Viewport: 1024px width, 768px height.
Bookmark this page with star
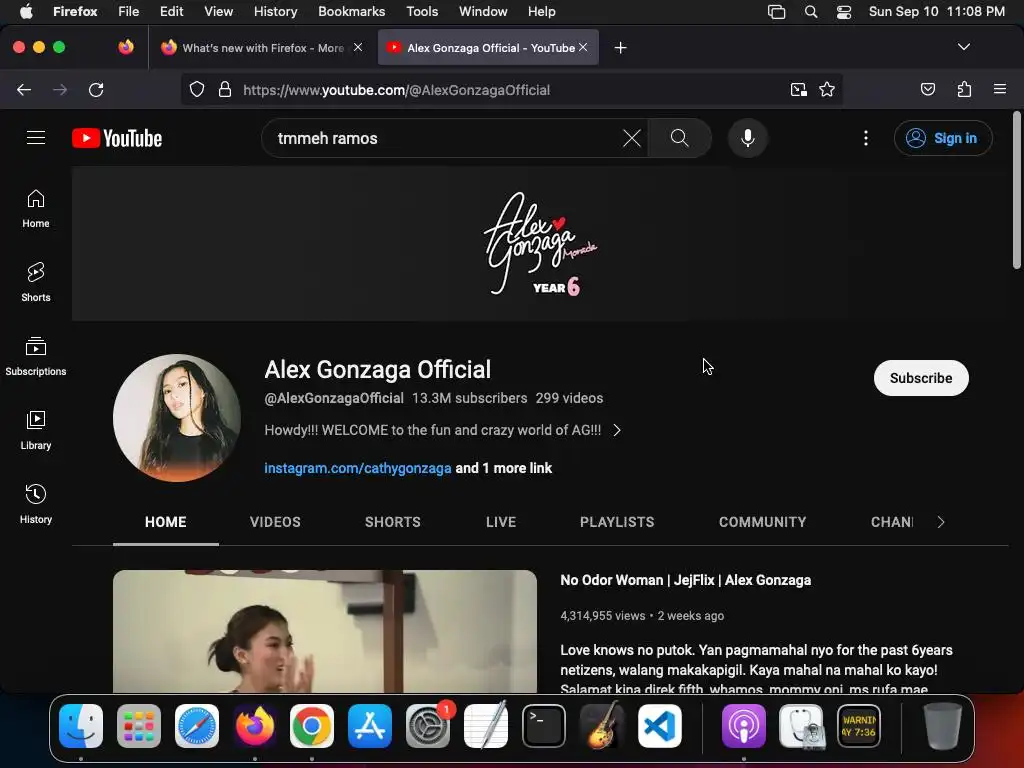[x=827, y=89]
